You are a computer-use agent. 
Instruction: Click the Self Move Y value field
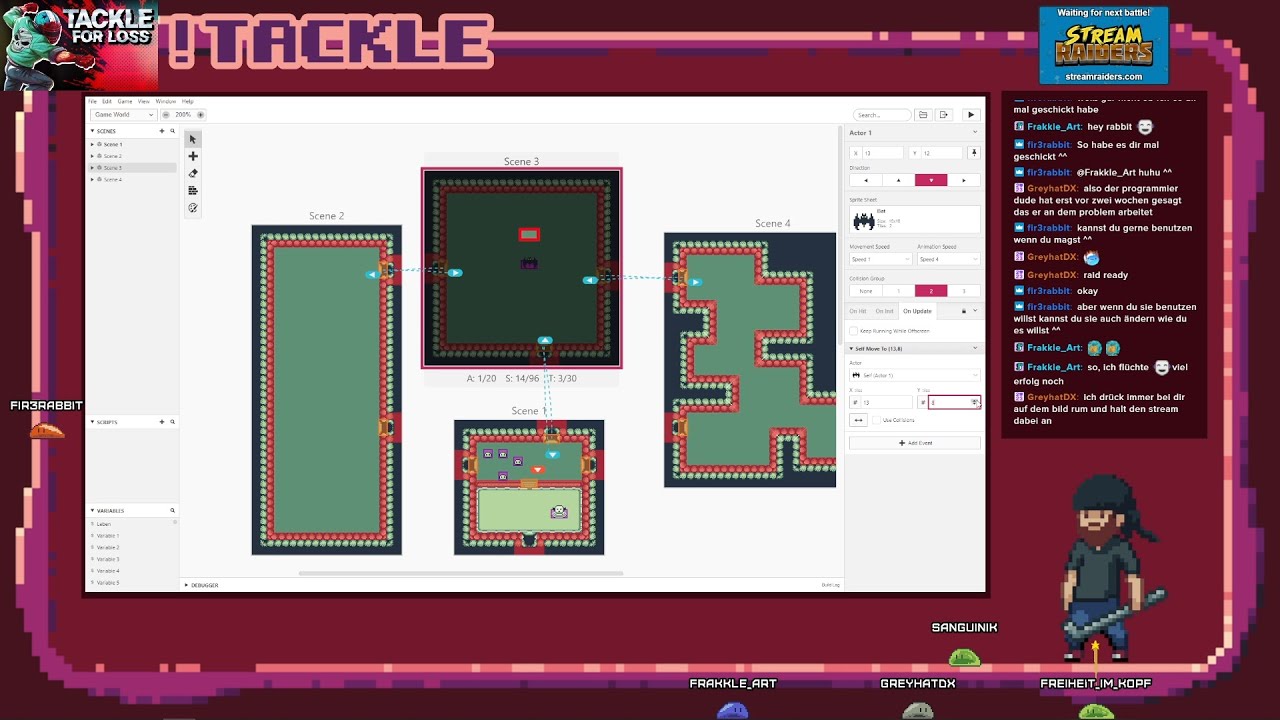954,402
